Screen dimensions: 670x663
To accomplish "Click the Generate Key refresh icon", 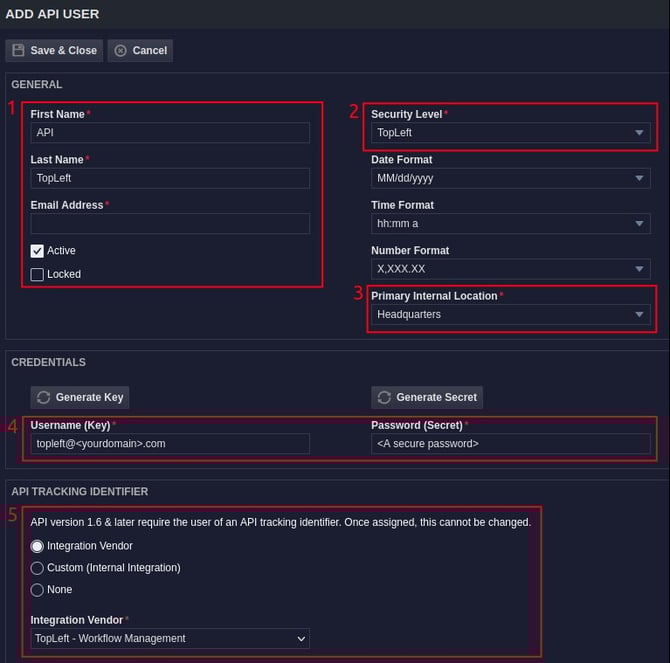I will click(43, 397).
